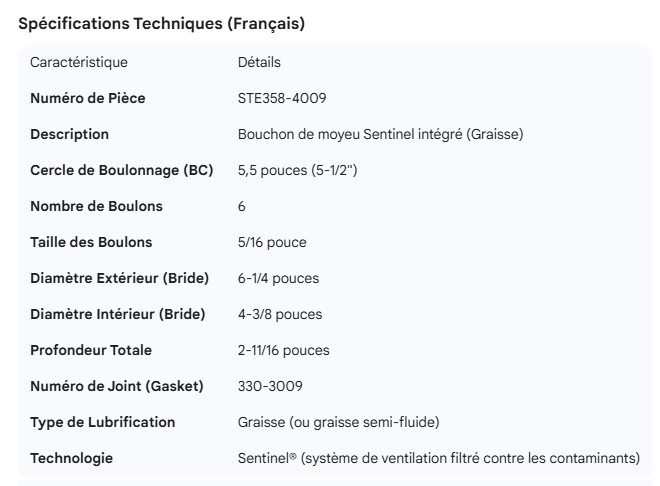This screenshot has height=486, width=660.
Task: Click the Caractéristique column header
Action: pyautogui.click(x=79, y=62)
